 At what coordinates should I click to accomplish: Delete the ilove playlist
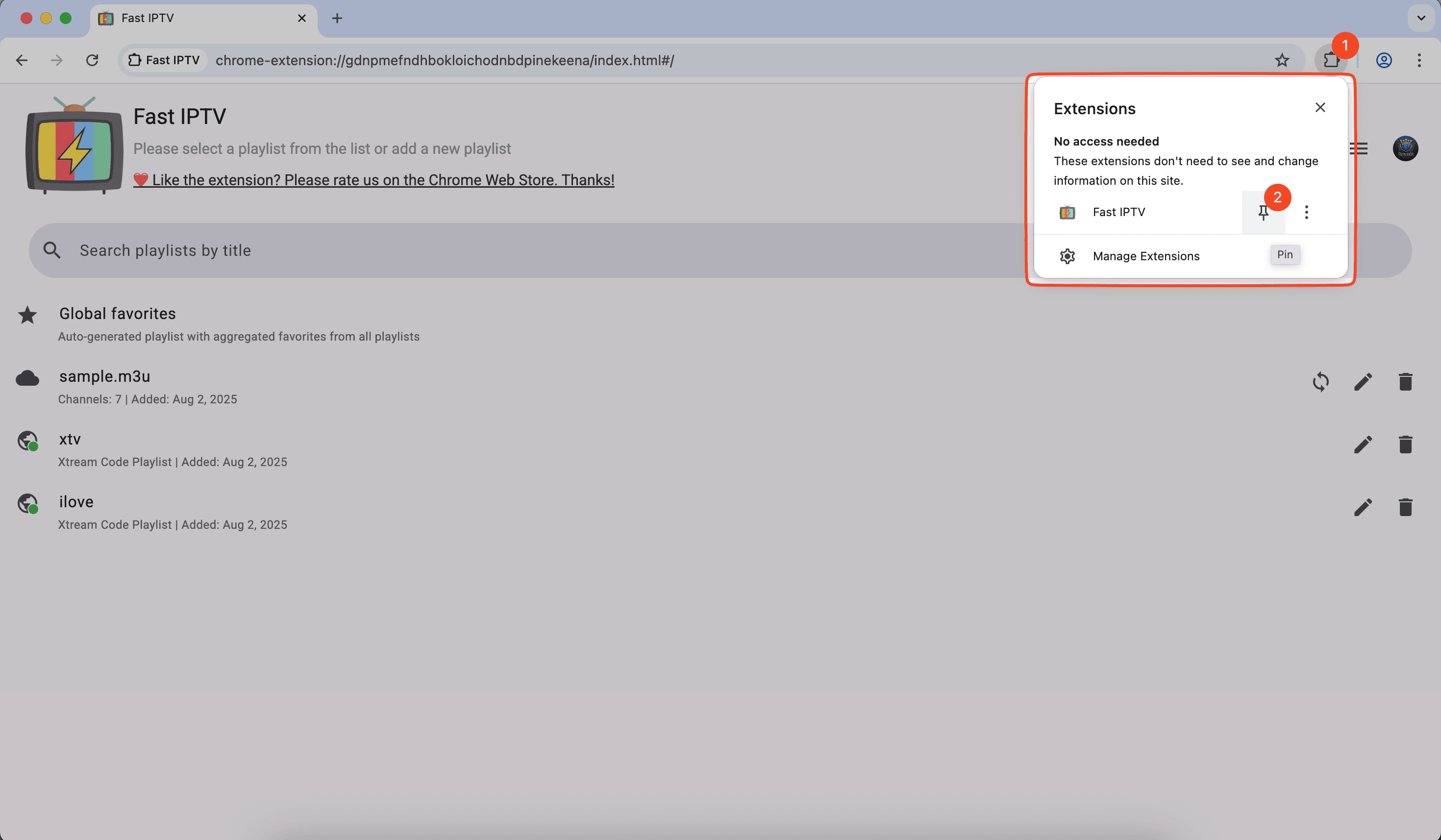coord(1405,507)
